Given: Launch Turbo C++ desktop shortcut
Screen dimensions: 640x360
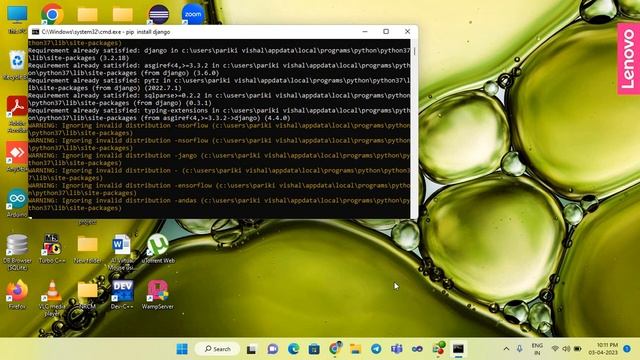Looking at the screenshot, I should point(52,249).
